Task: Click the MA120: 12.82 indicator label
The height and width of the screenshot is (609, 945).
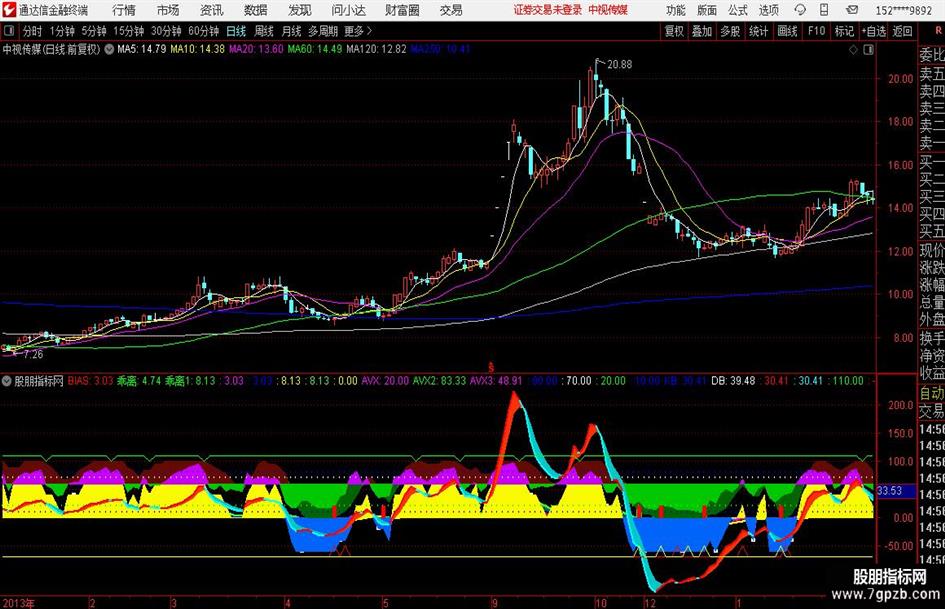Action: coord(377,49)
